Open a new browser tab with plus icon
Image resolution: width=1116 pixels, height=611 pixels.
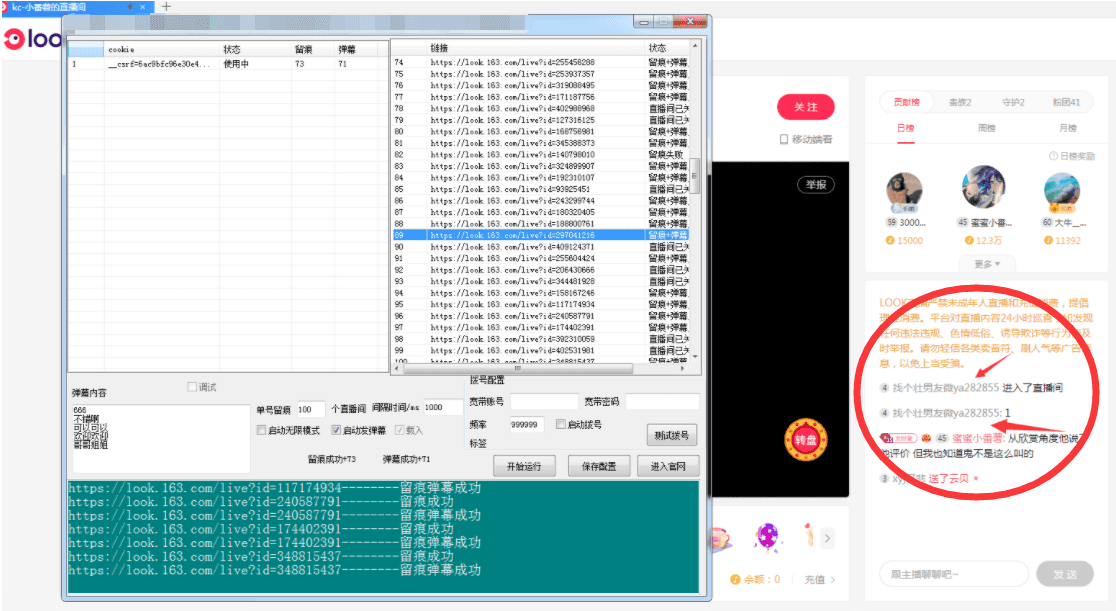(166, 6)
